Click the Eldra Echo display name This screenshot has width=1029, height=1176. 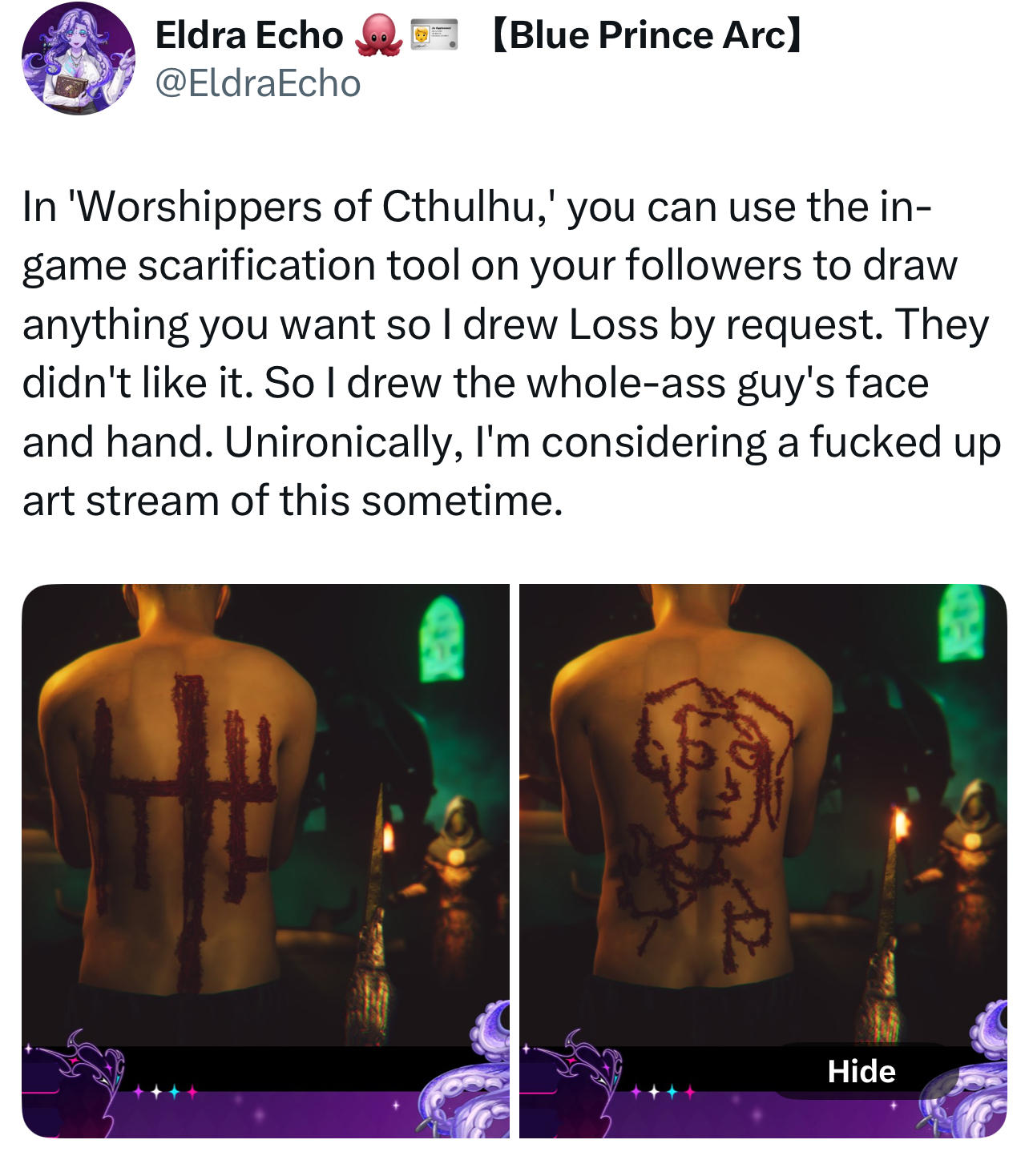click(249, 35)
